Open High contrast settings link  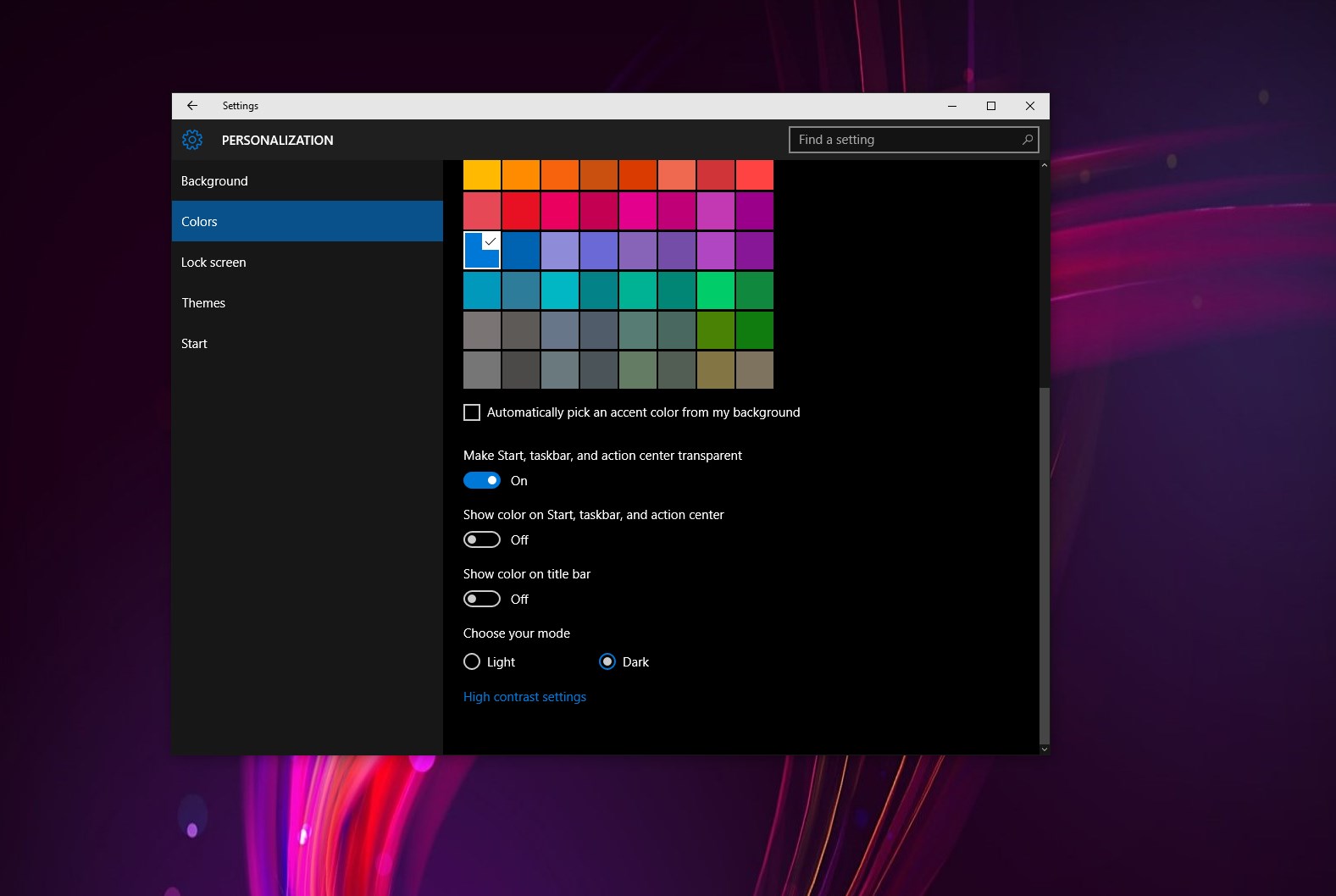(x=524, y=697)
